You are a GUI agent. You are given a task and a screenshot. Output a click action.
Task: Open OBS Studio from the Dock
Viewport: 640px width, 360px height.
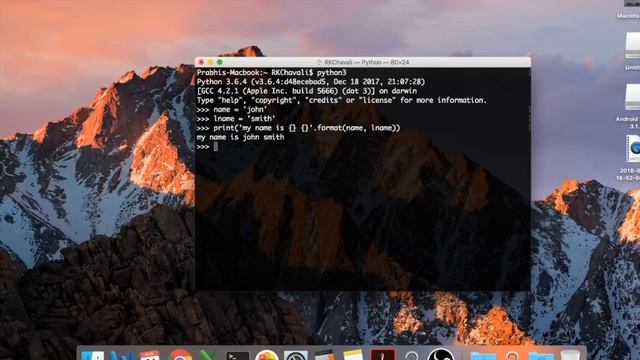point(441,354)
